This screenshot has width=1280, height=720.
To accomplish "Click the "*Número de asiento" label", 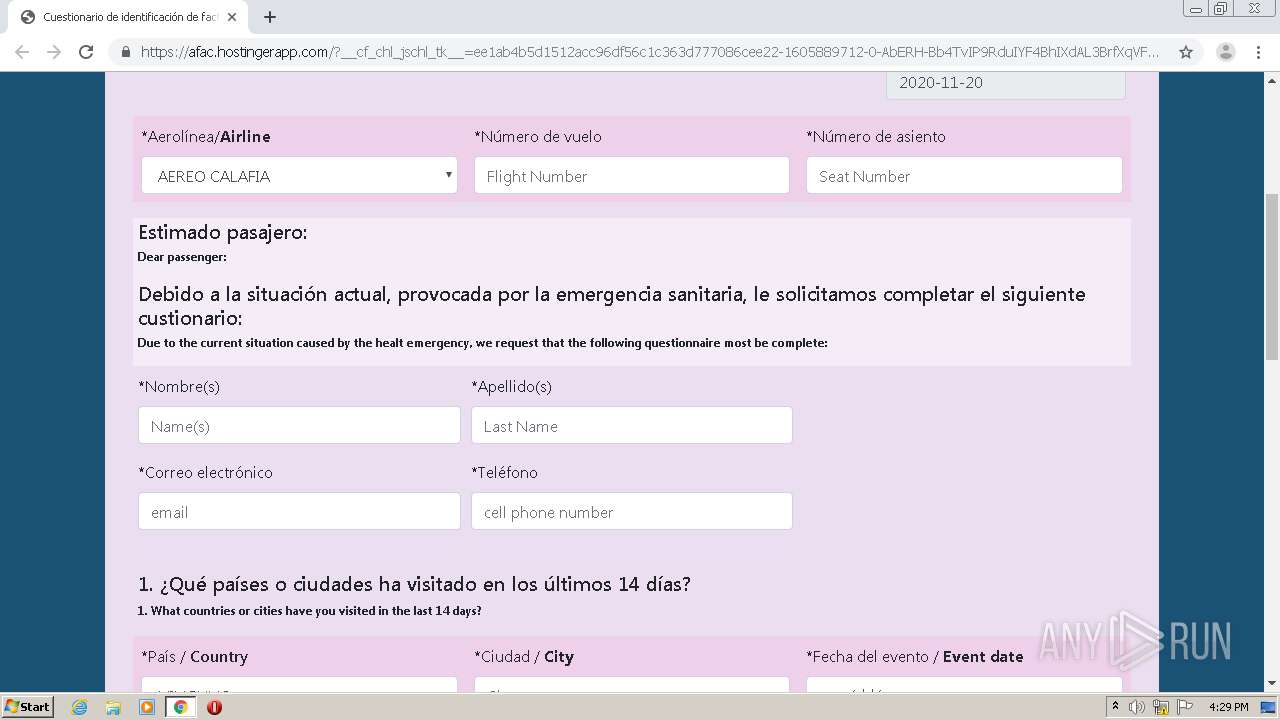I will 876,137.
